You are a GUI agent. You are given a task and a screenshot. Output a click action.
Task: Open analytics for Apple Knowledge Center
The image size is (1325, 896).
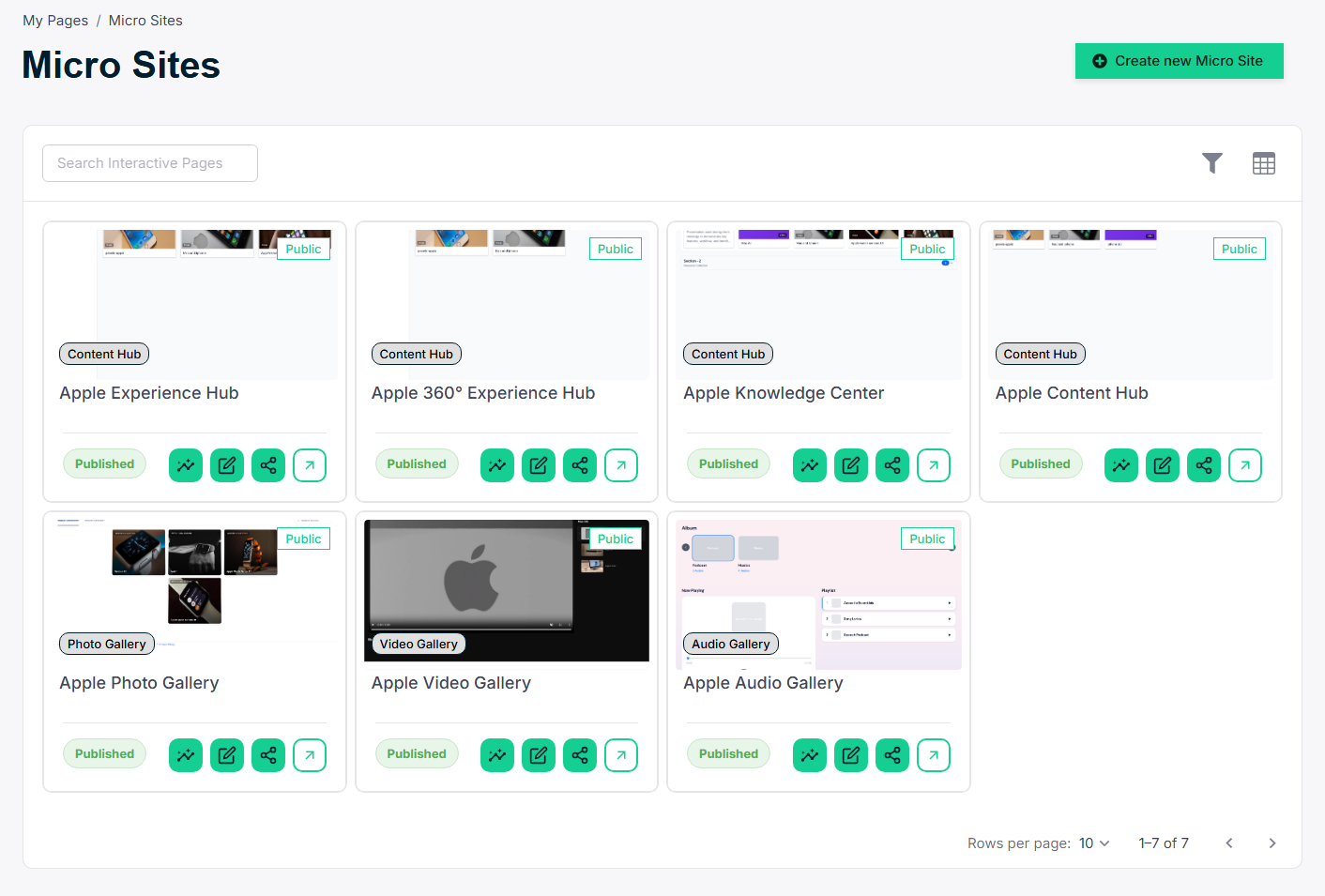pos(810,465)
